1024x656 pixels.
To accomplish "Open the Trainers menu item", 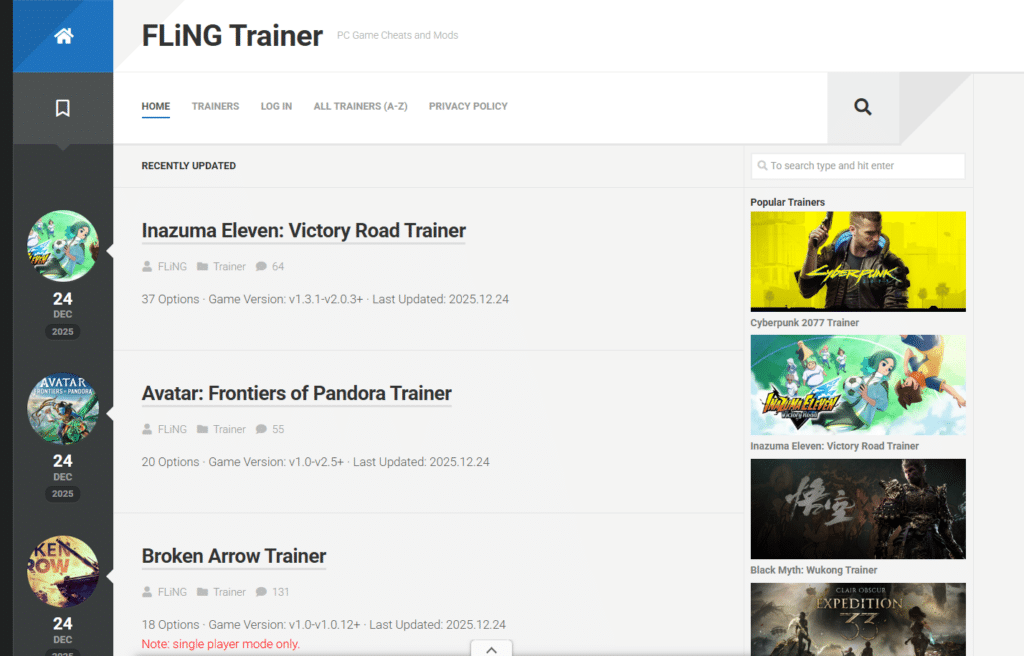I will click(x=215, y=106).
